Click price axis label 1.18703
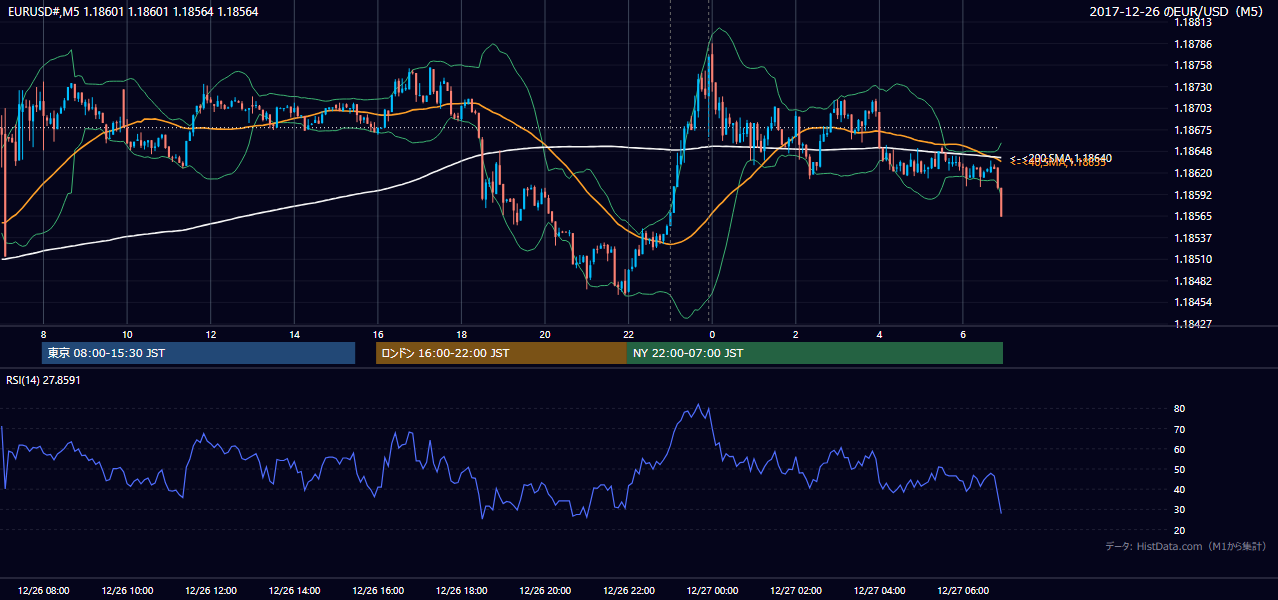The width and height of the screenshot is (1278, 600). click(1193, 108)
